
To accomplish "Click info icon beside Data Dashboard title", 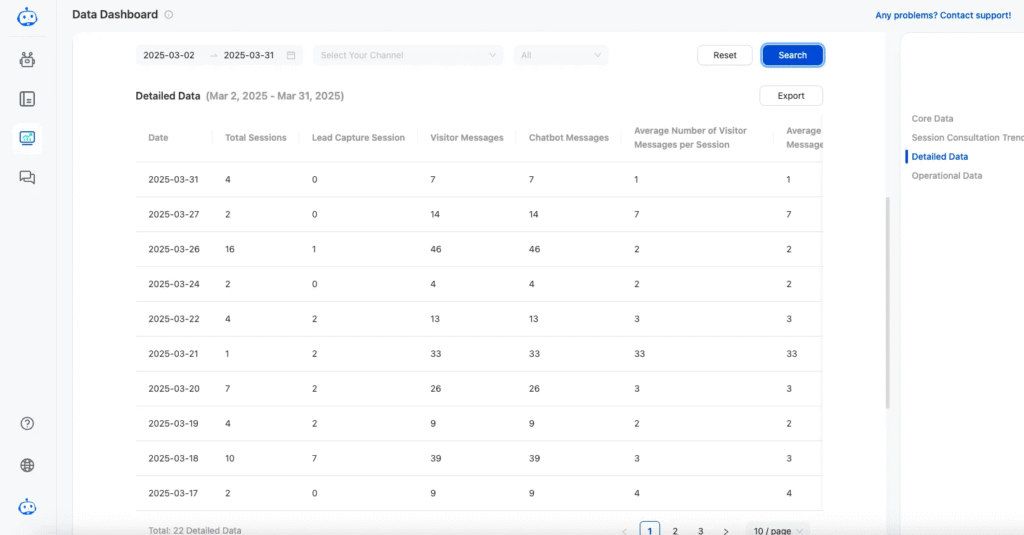I will 168,14.
